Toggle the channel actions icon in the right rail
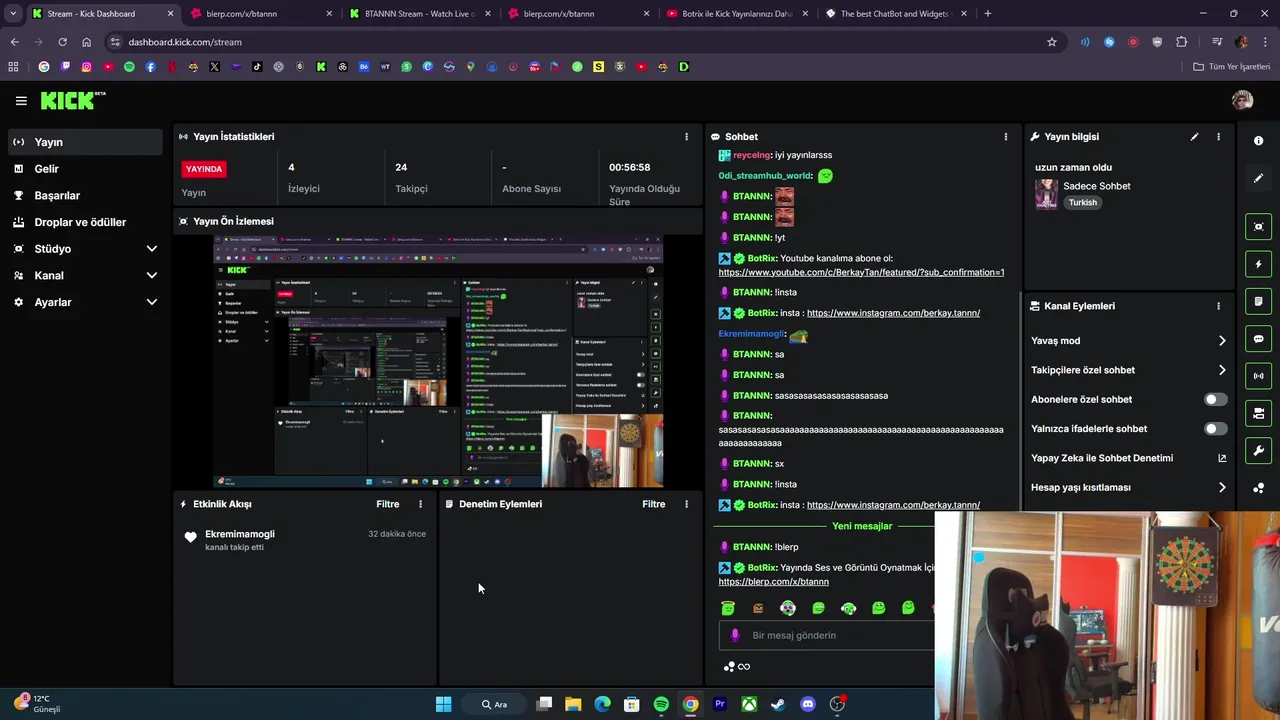The image size is (1280, 720). point(1258,413)
